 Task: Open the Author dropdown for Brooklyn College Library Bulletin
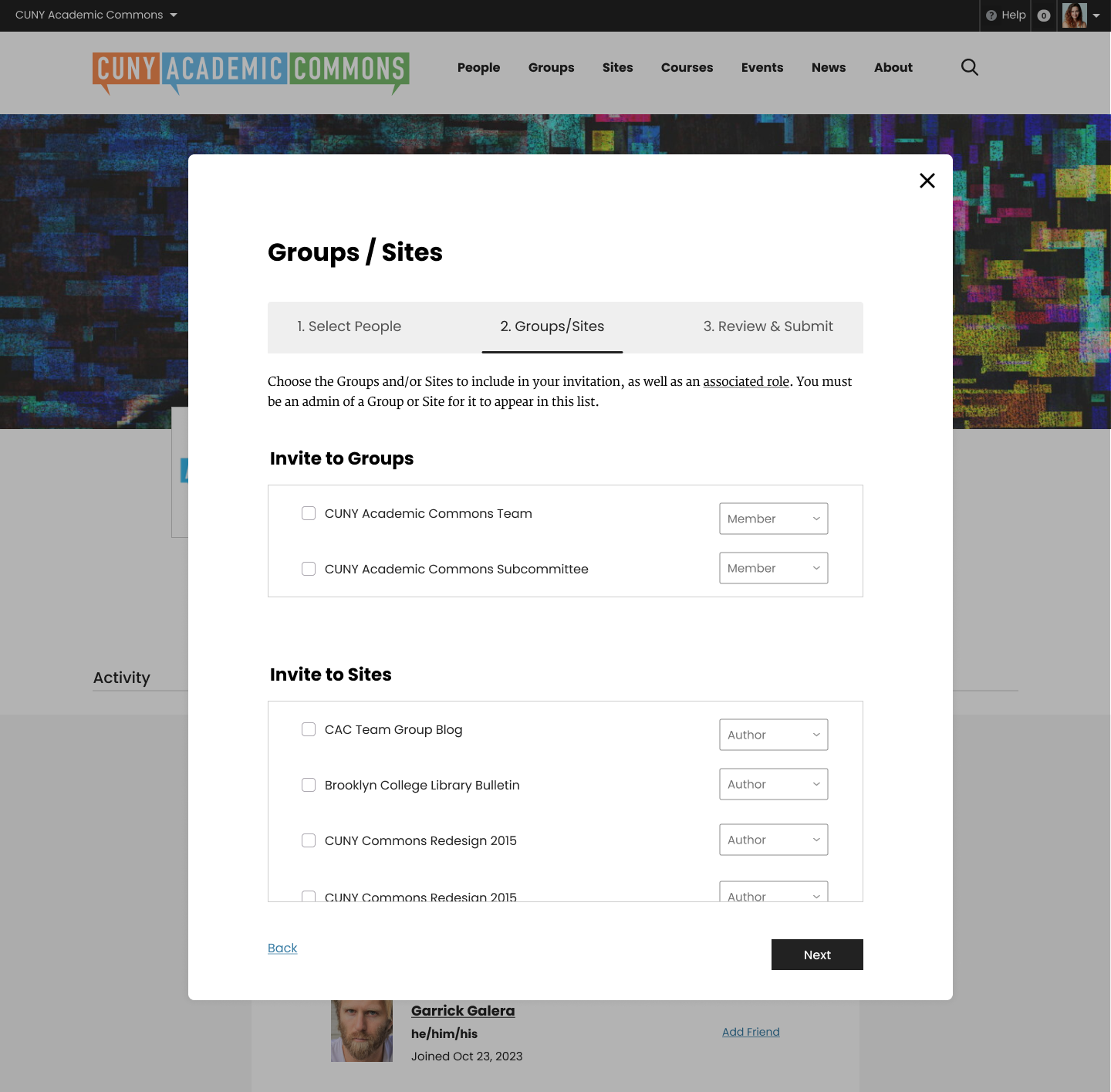tap(774, 784)
